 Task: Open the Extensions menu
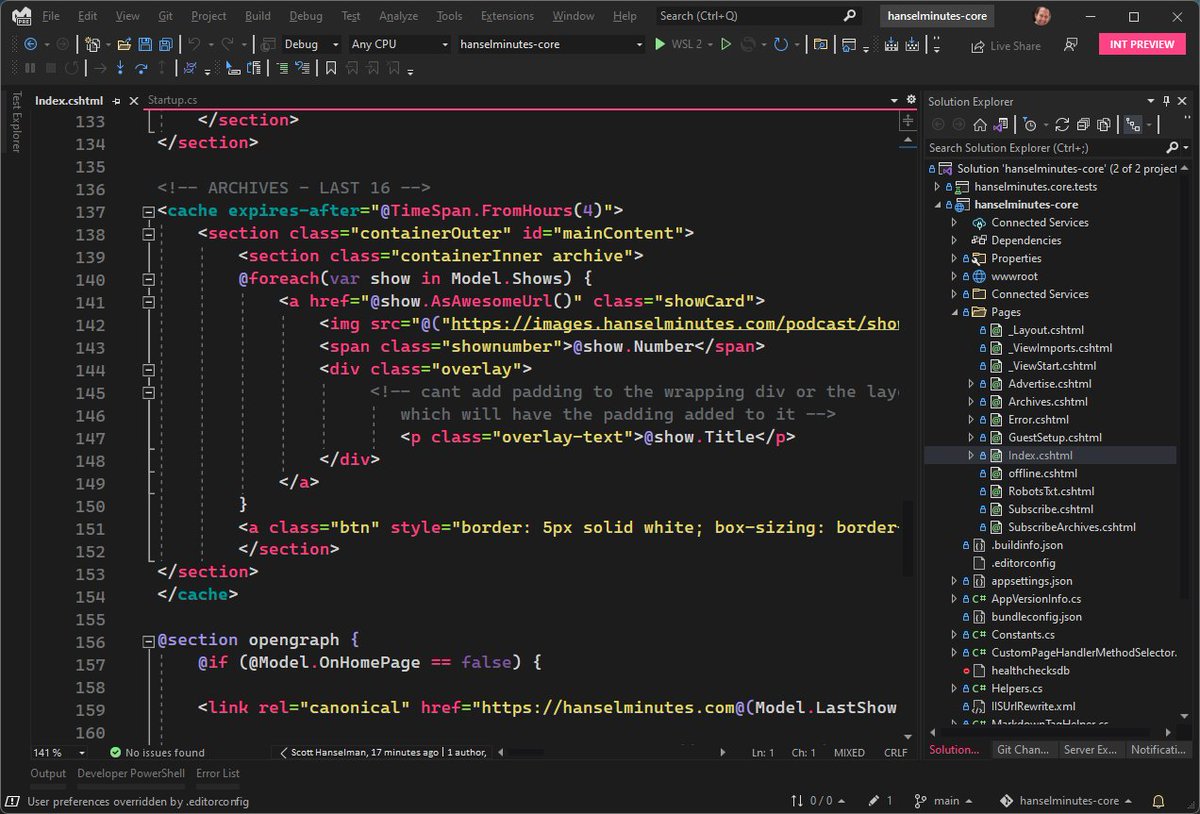coord(507,16)
